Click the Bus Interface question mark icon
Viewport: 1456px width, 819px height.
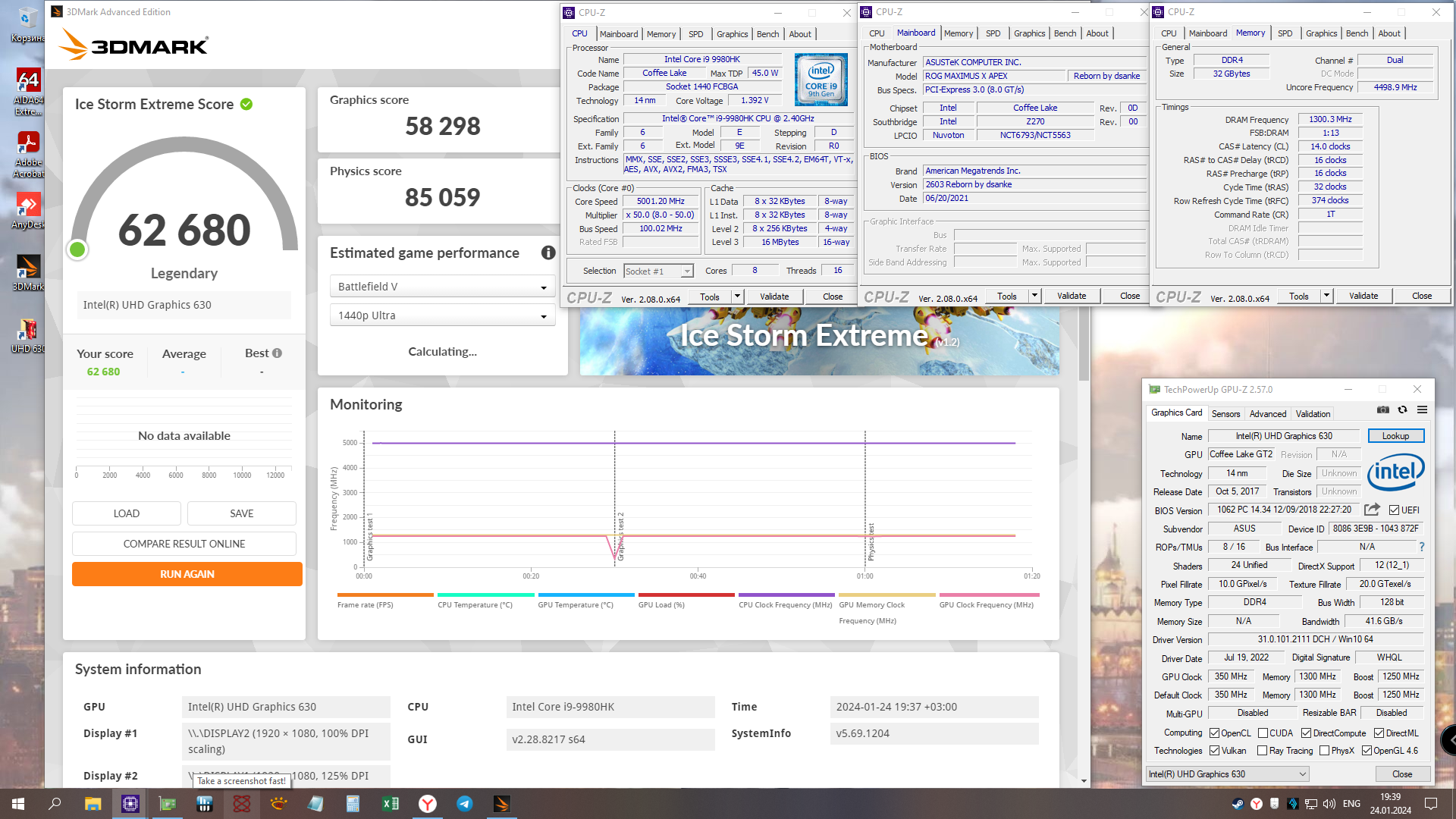click(x=1422, y=547)
